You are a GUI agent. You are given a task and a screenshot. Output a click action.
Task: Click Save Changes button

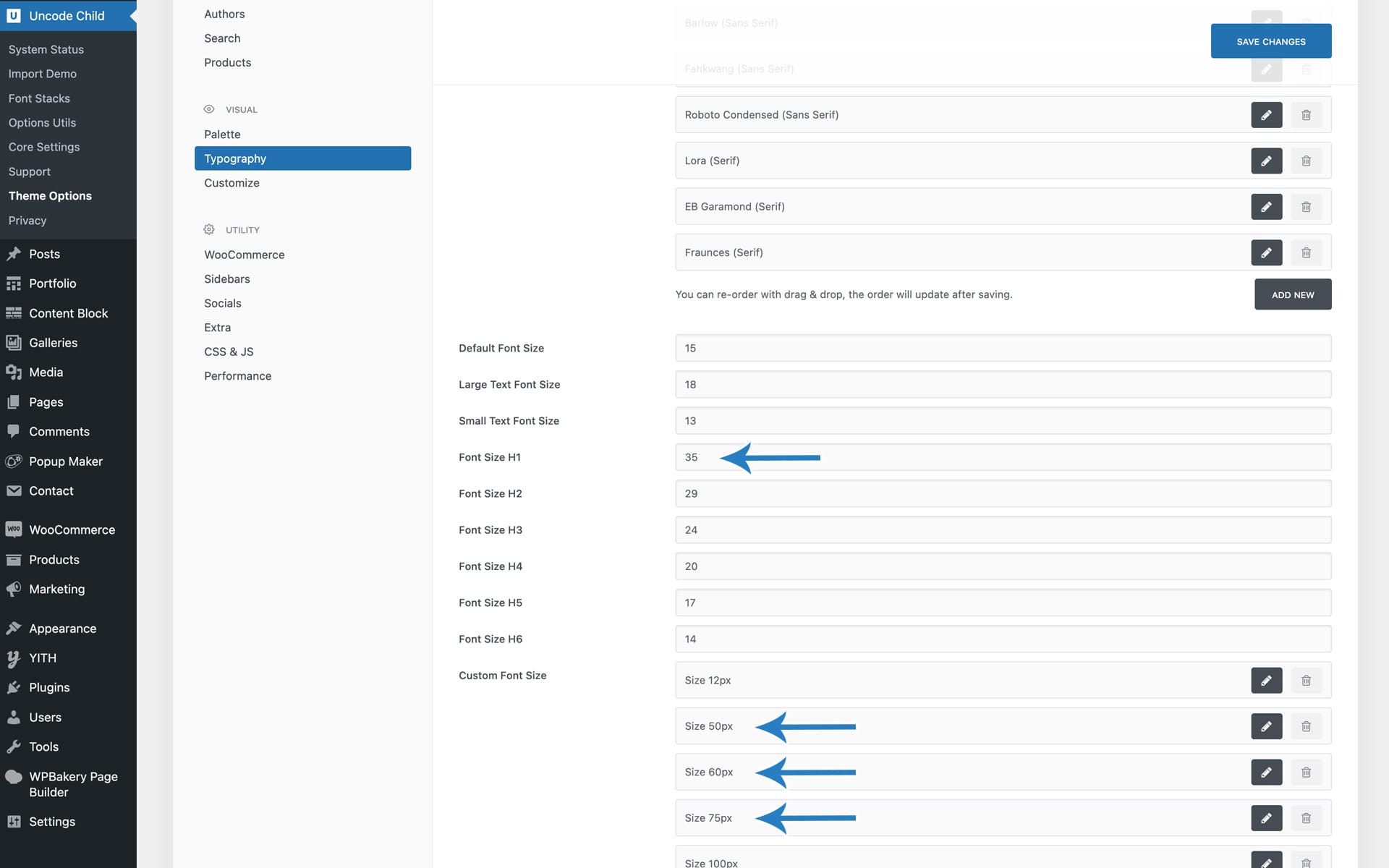coord(1270,41)
